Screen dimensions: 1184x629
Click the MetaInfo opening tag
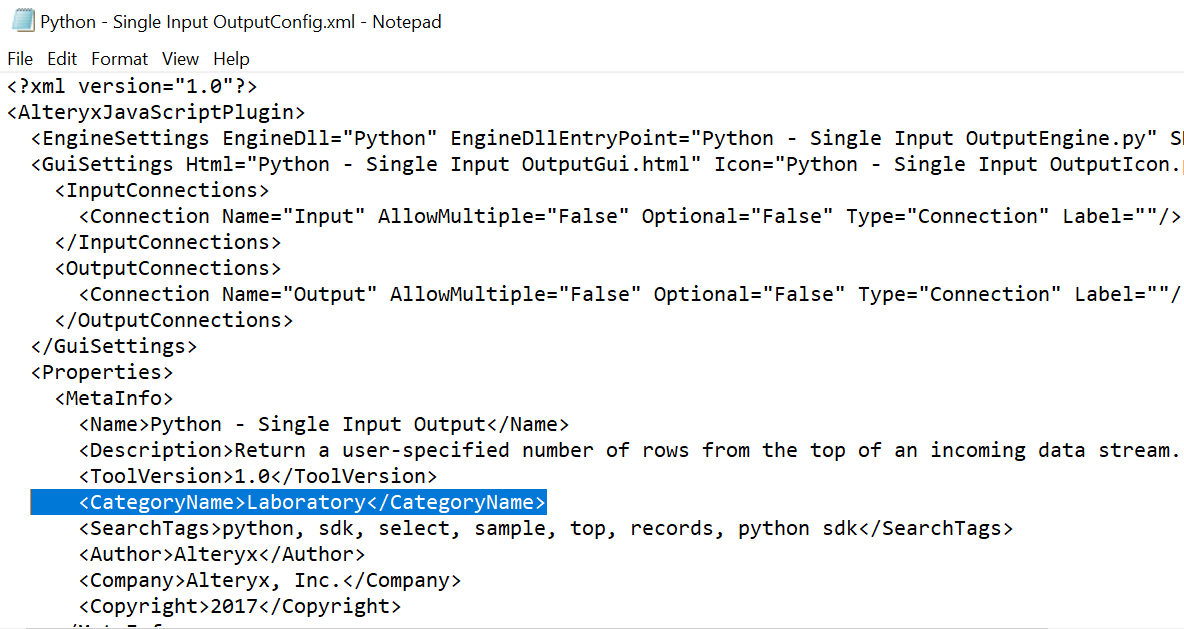102,397
